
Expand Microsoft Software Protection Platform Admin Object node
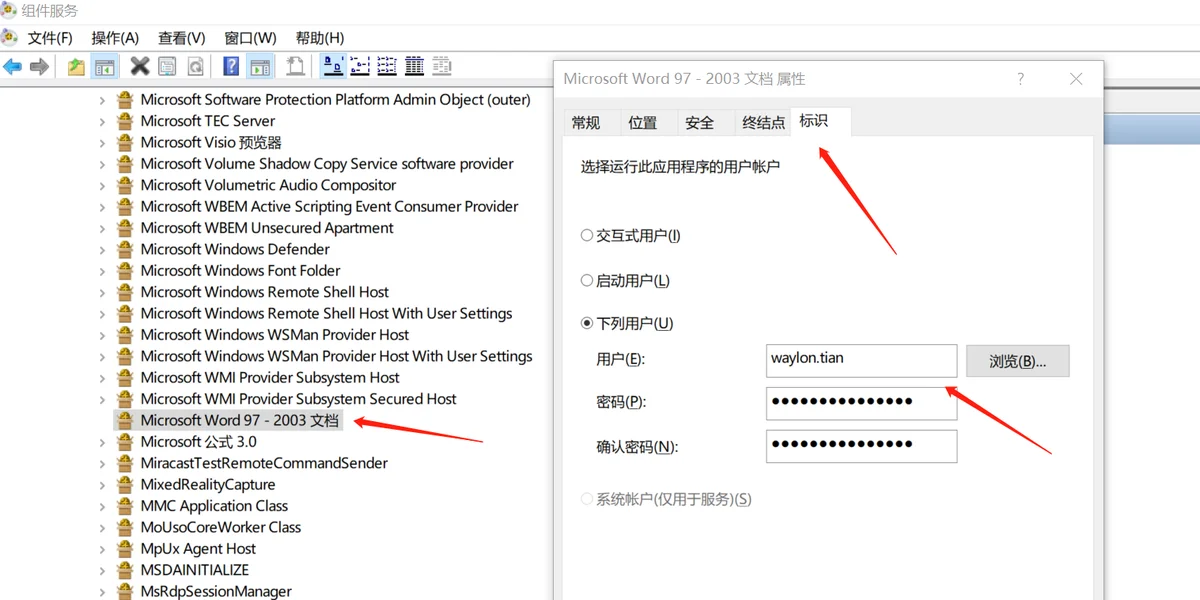pyautogui.click(x=102, y=100)
